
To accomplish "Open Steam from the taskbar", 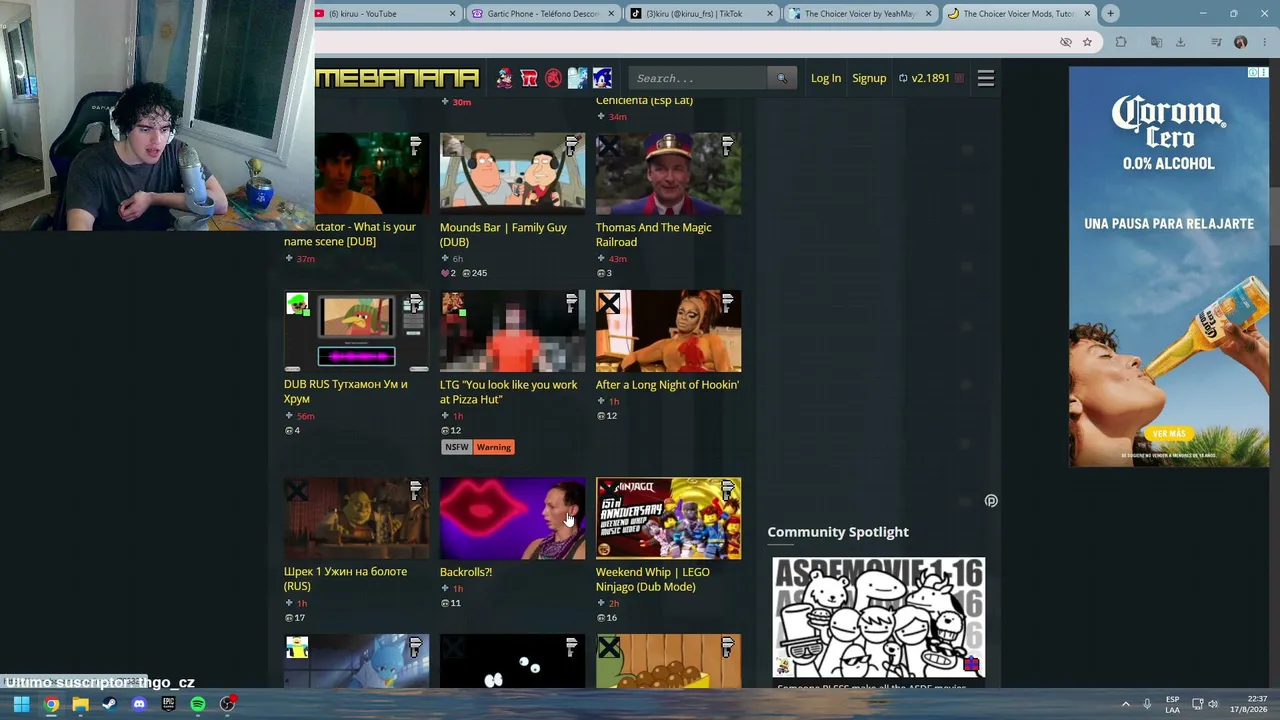I will pos(109,704).
